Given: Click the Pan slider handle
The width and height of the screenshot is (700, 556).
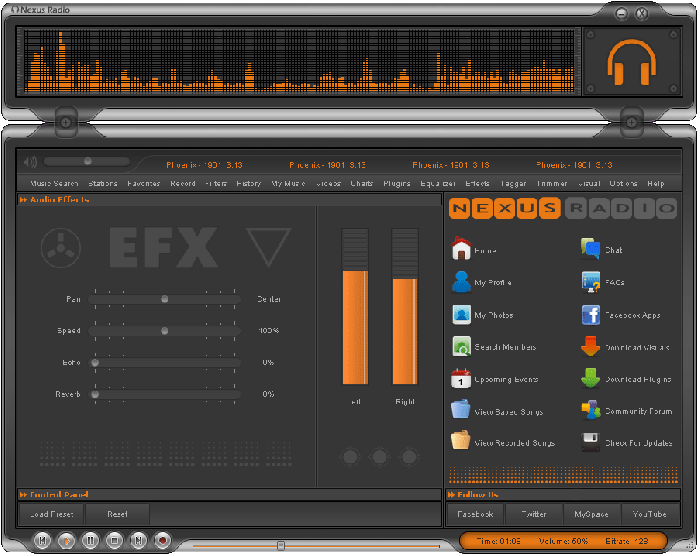Looking at the screenshot, I should [x=165, y=299].
